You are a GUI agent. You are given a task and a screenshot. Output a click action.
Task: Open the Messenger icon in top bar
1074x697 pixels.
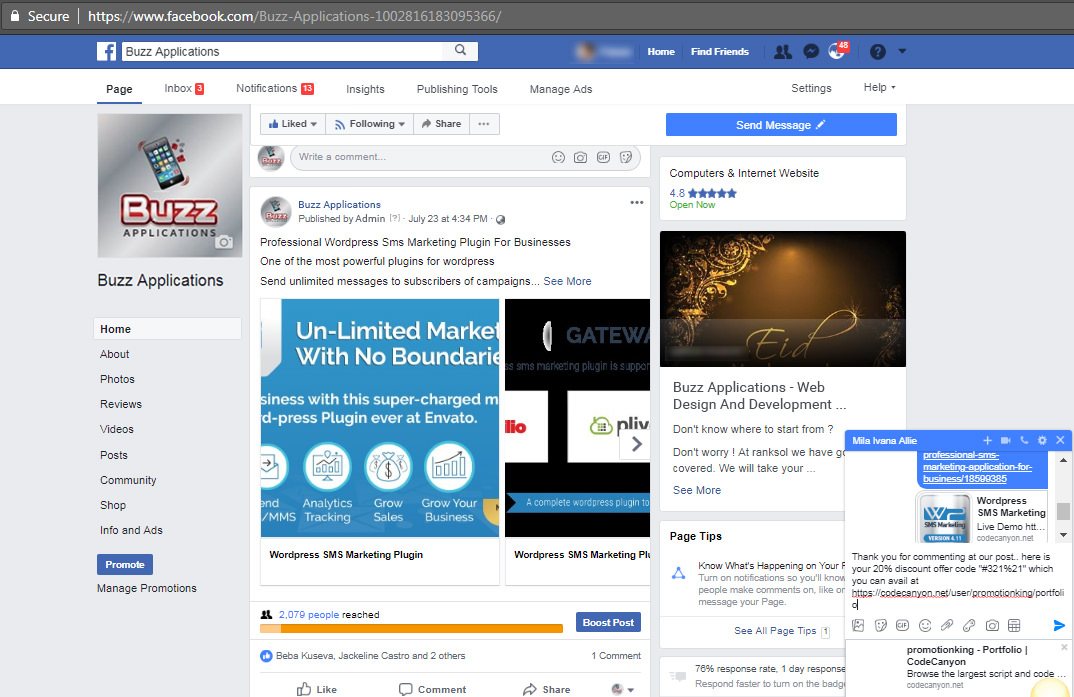pos(811,51)
